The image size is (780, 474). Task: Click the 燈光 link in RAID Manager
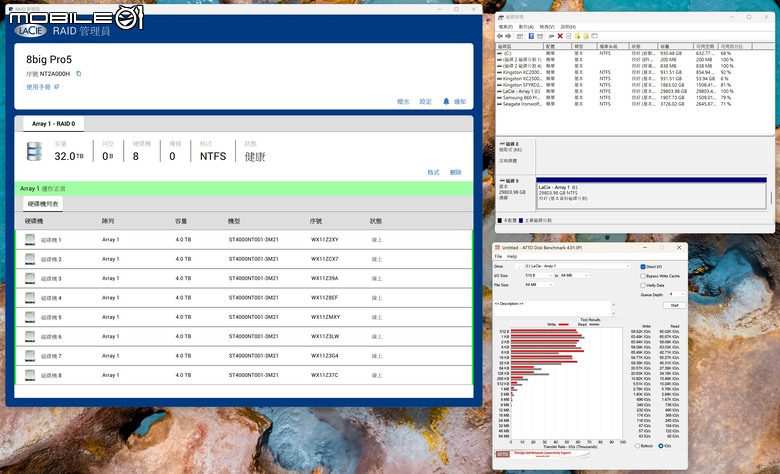[x=403, y=101]
